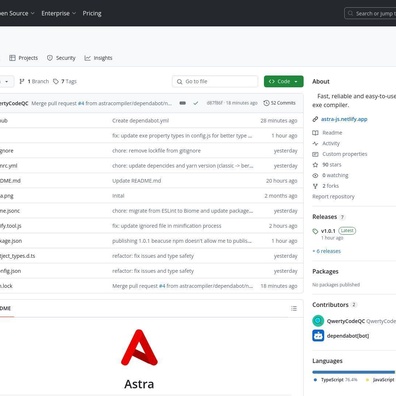Open dependabot[bot] contributor profile

click(348, 336)
